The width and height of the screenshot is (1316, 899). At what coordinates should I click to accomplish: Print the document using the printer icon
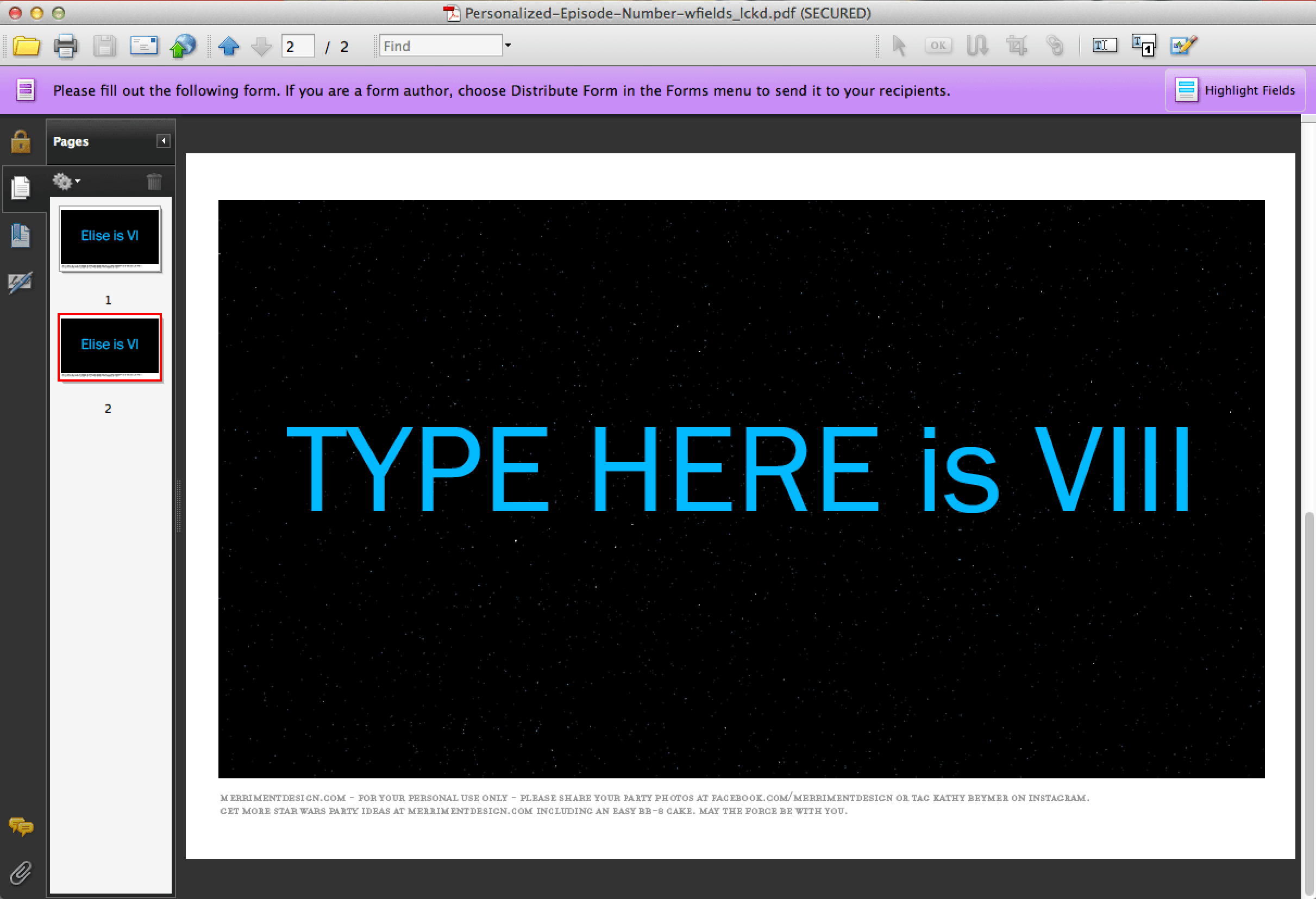pyautogui.click(x=66, y=46)
